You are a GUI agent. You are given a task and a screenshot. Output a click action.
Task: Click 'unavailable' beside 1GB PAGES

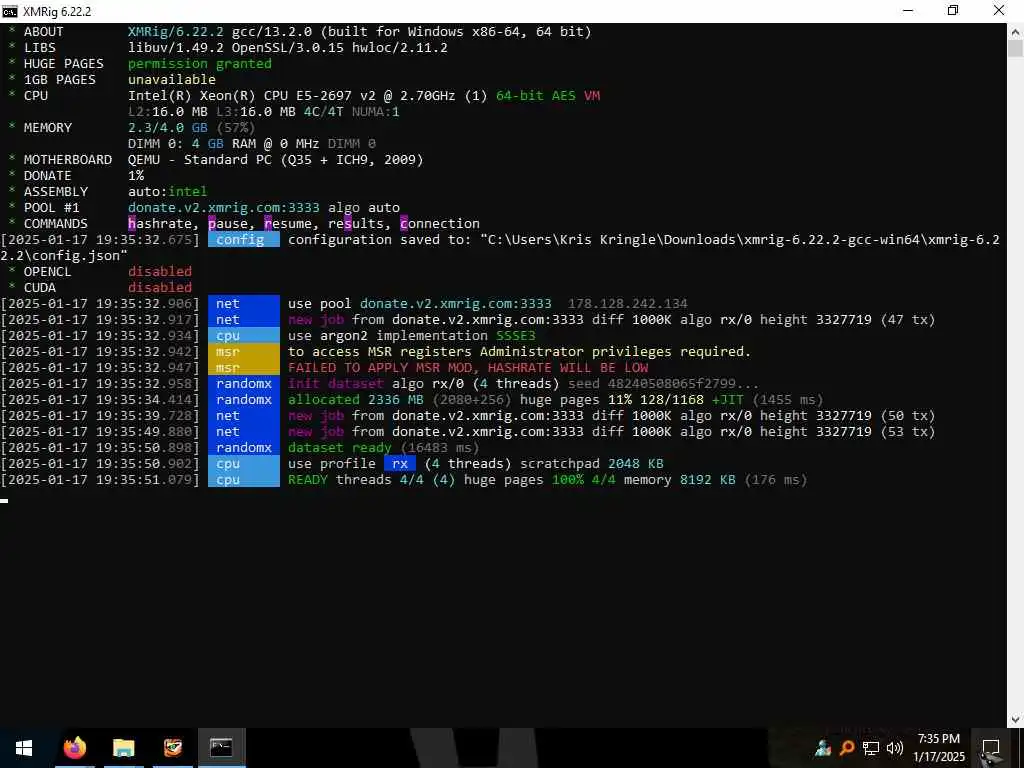(172, 80)
